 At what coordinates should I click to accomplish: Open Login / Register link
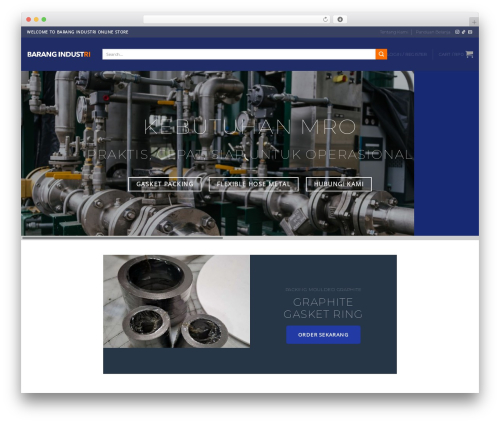(407, 54)
